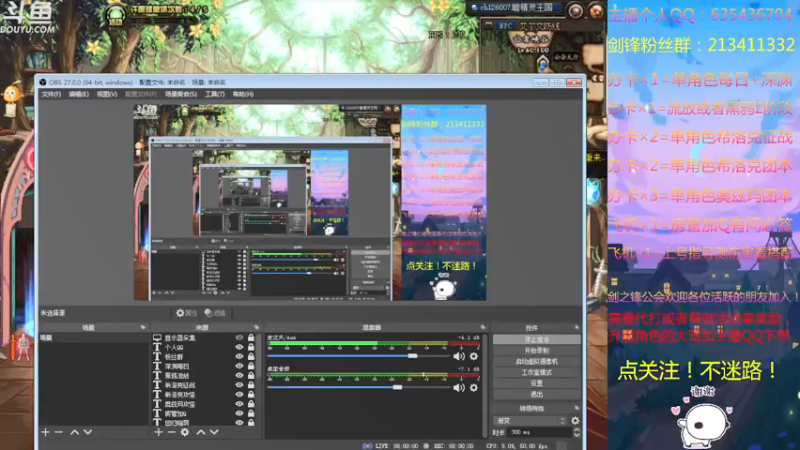Click the 退出 exit button
This screenshot has height=450, width=800.
pyautogui.click(x=537, y=394)
